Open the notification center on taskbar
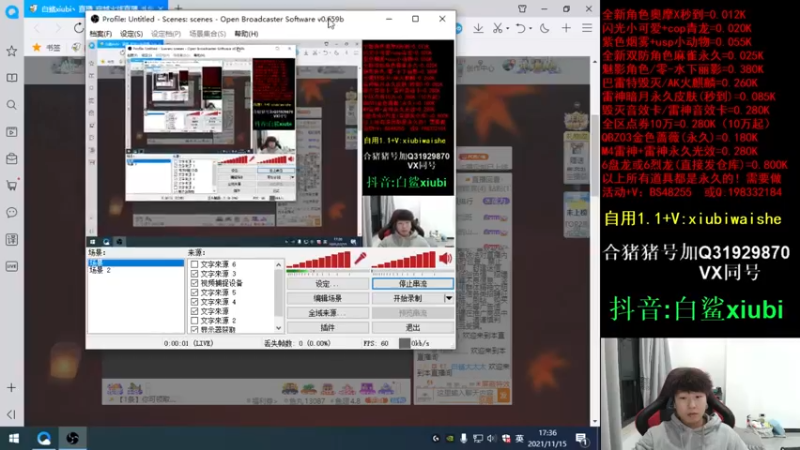The image size is (800, 450). (582, 438)
